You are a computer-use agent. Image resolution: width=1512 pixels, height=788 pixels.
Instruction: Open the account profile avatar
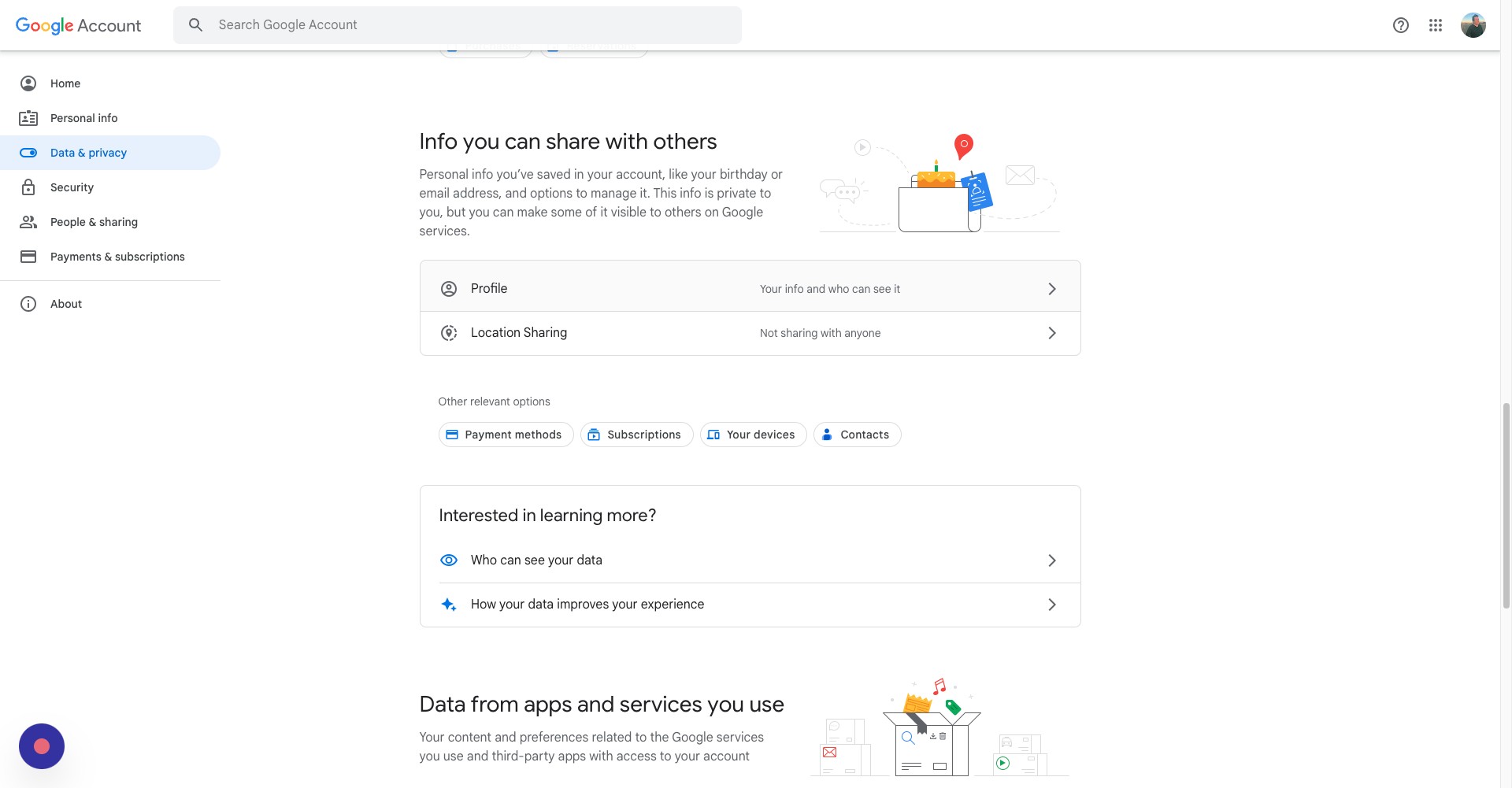click(x=1473, y=25)
